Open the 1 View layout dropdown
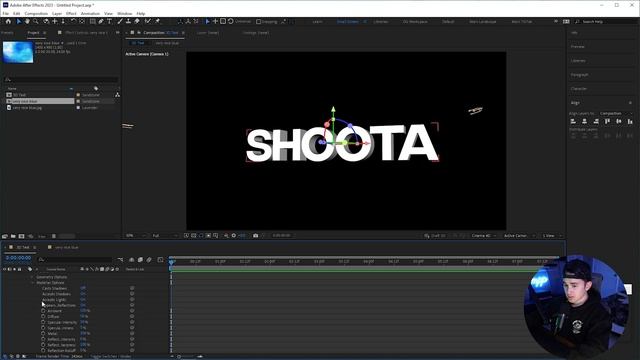 click(x=552, y=236)
